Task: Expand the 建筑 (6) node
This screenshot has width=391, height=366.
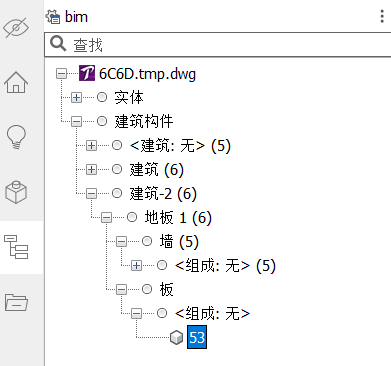Action: pyautogui.click(x=91, y=169)
